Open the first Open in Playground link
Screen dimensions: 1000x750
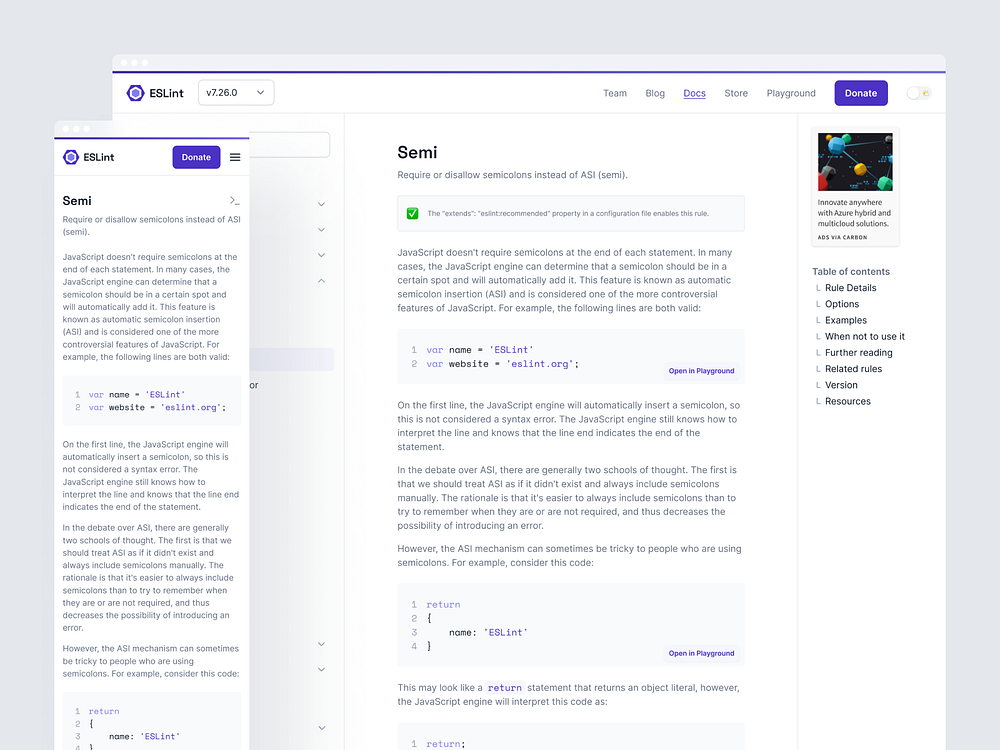click(x=701, y=370)
